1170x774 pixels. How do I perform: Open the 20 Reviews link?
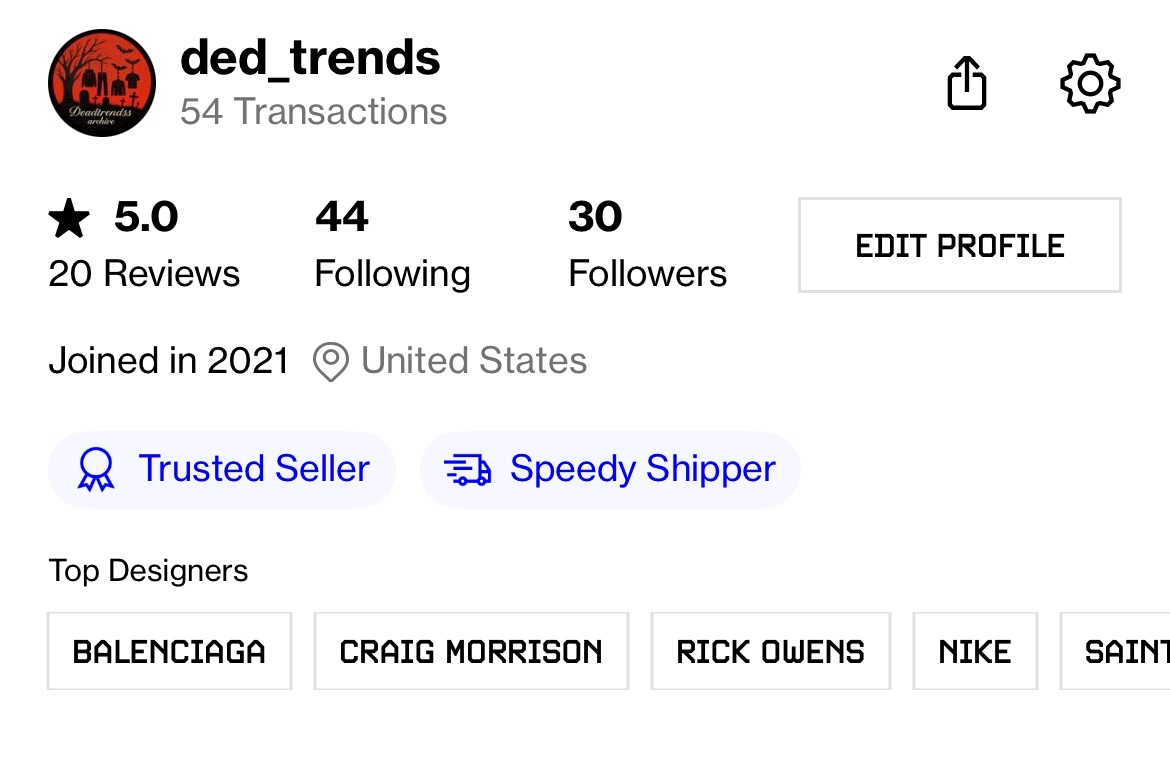click(x=144, y=273)
